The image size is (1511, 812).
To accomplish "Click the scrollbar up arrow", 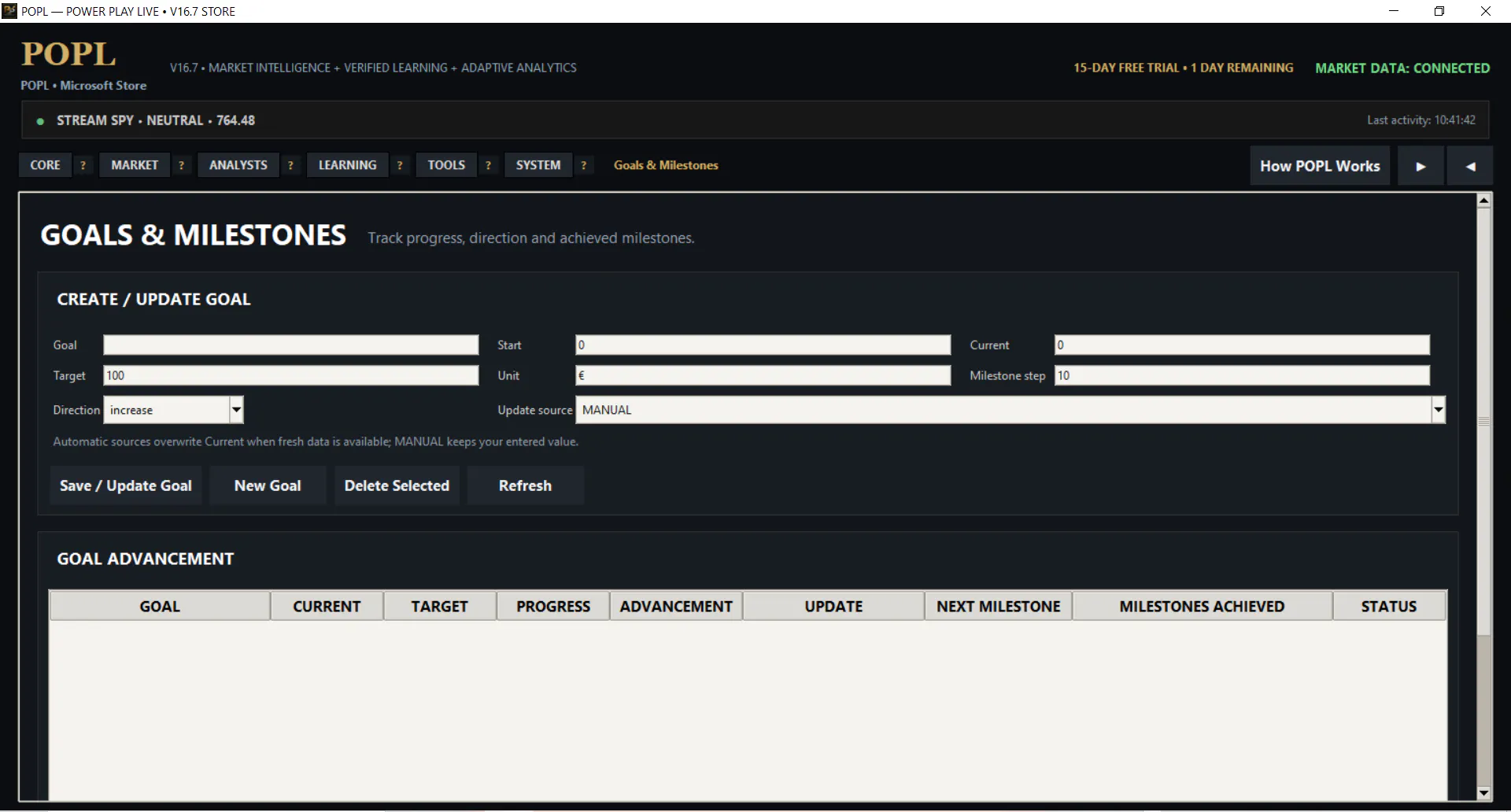I will [x=1483, y=201].
